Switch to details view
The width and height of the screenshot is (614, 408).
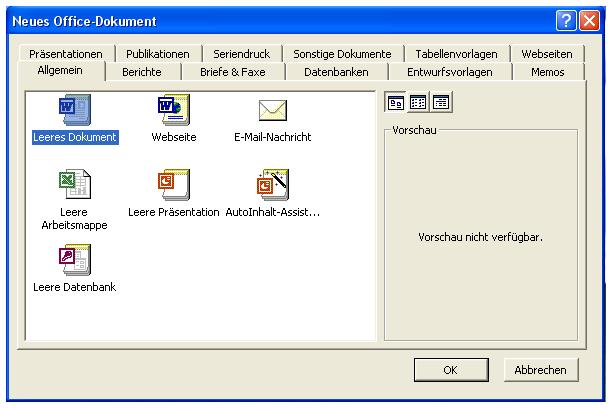click(x=441, y=103)
